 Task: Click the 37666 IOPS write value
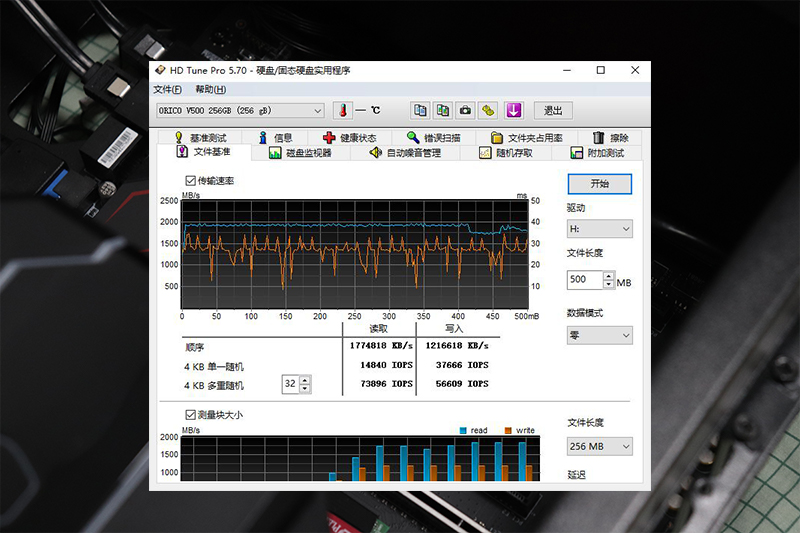click(x=462, y=365)
